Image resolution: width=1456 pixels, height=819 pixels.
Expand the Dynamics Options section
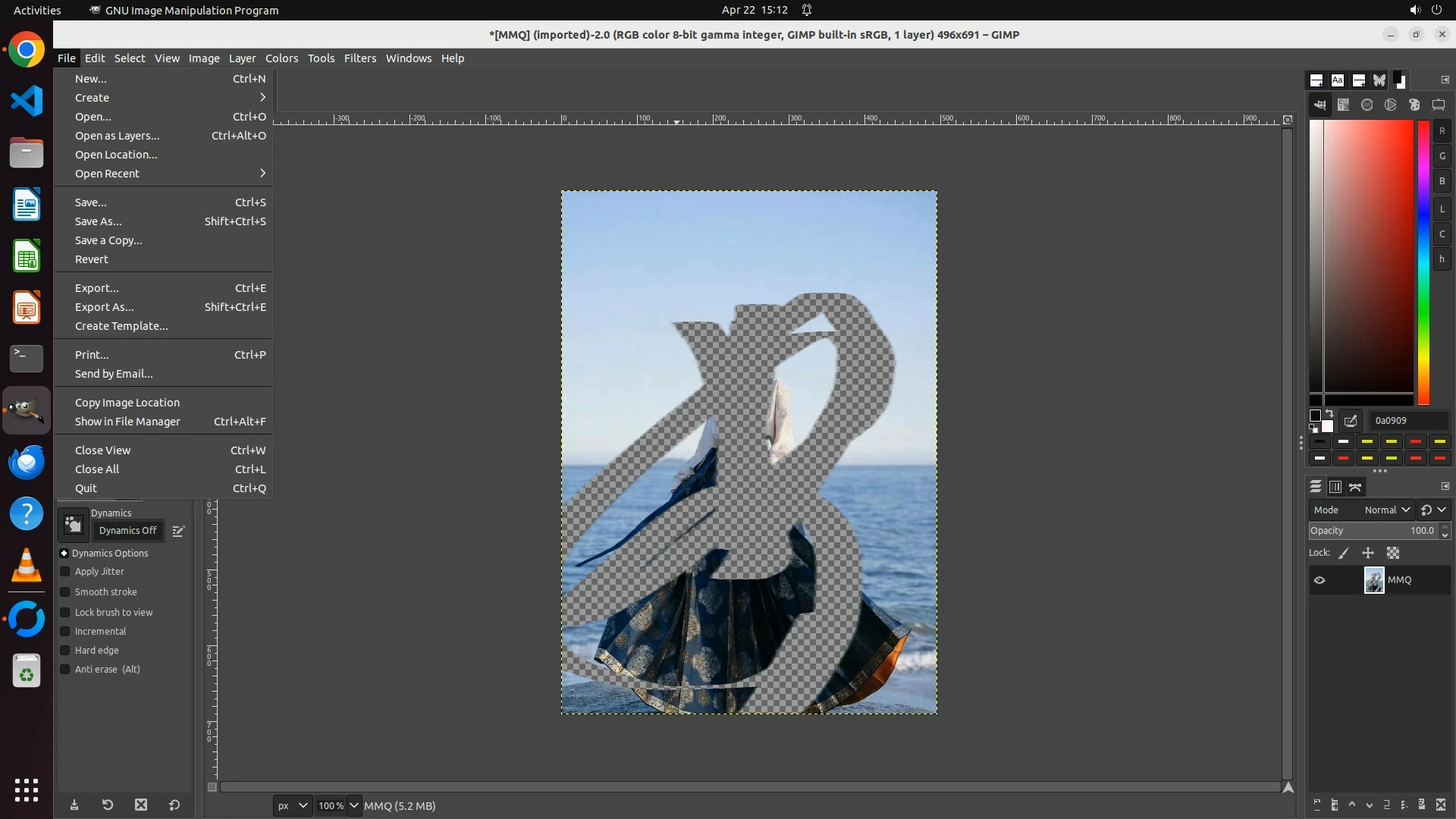point(64,554)
